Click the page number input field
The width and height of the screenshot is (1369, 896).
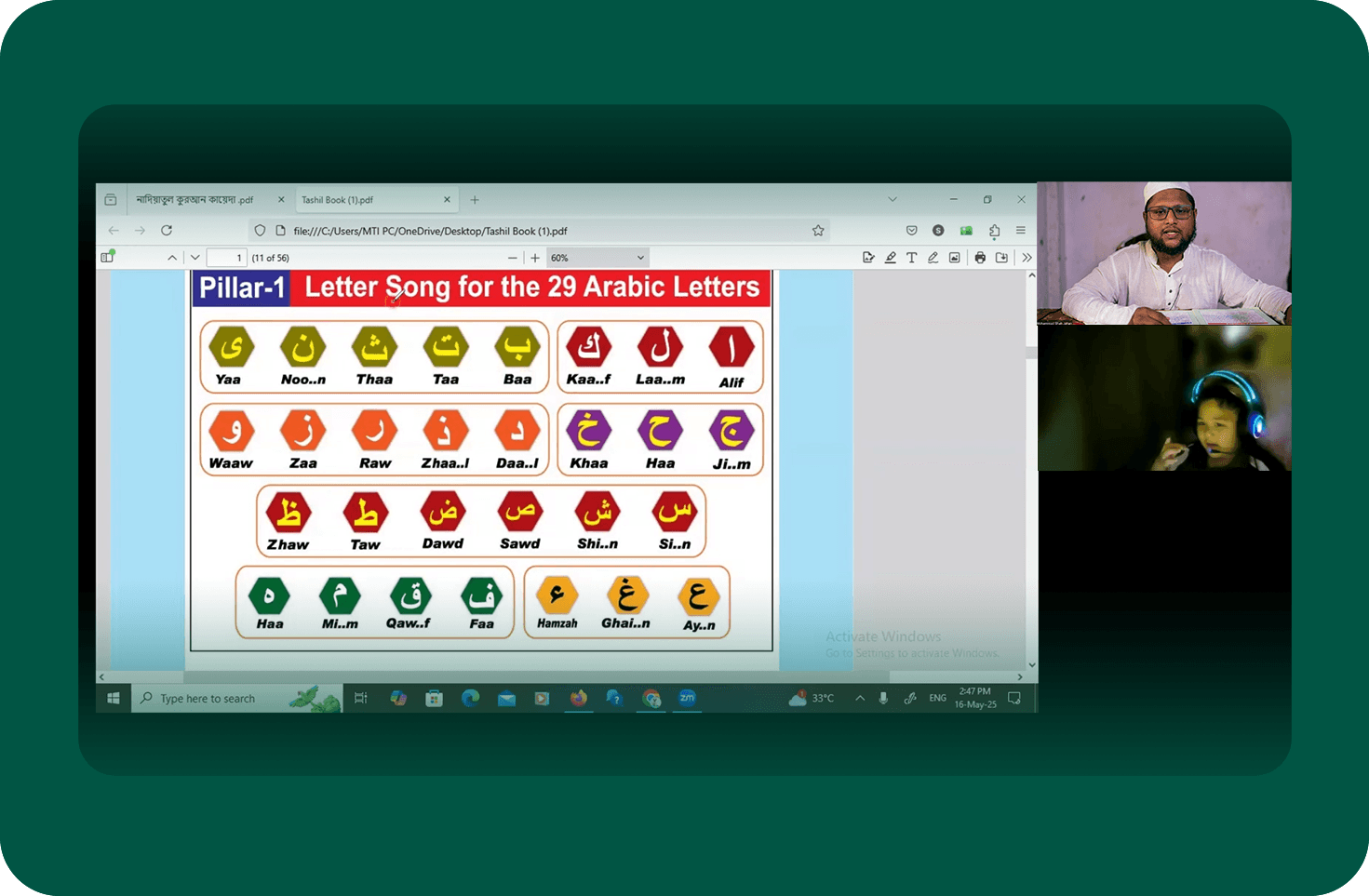coord(226,258)
